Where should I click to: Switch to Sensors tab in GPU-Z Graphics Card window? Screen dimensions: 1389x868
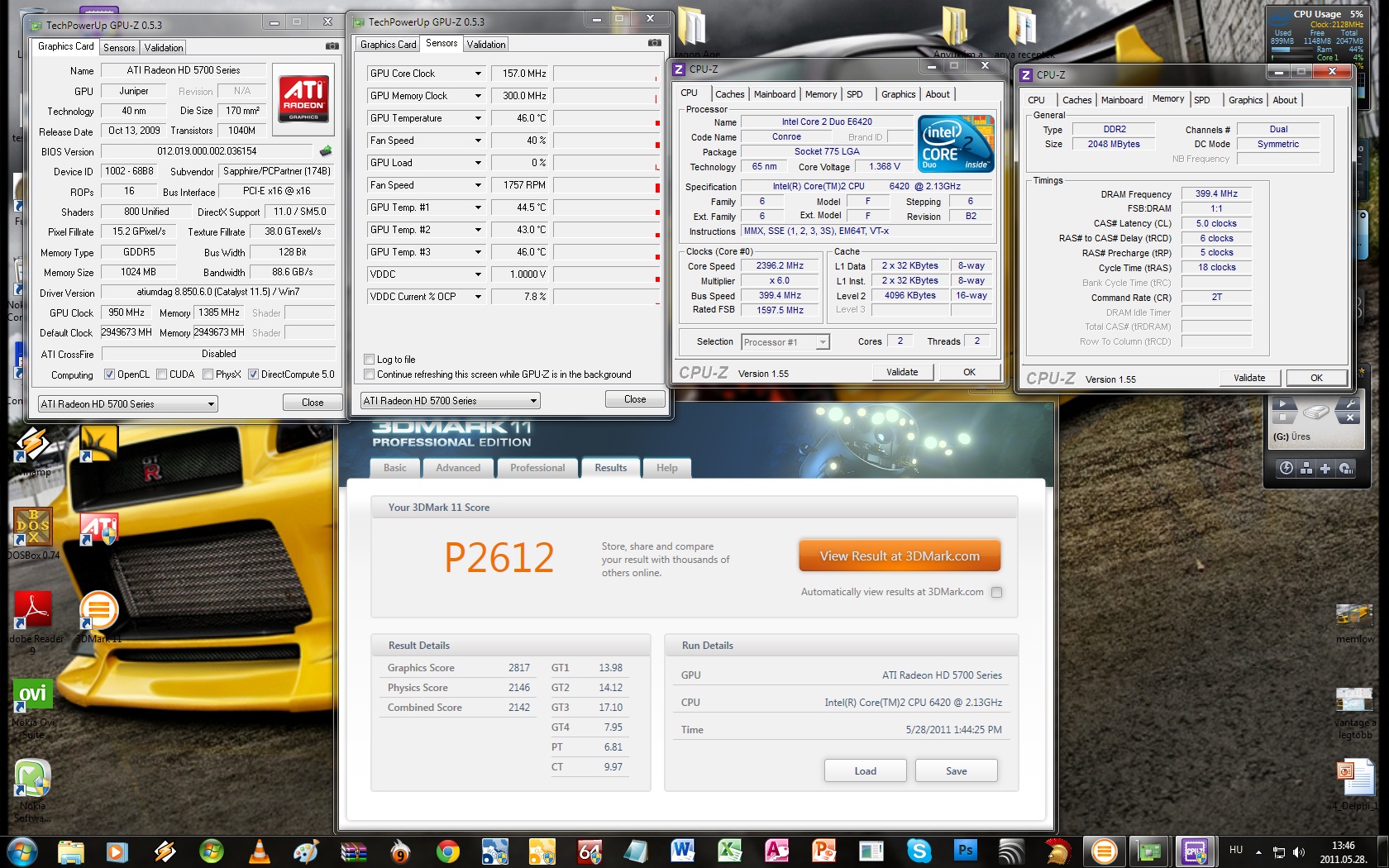tap(119, 48)
